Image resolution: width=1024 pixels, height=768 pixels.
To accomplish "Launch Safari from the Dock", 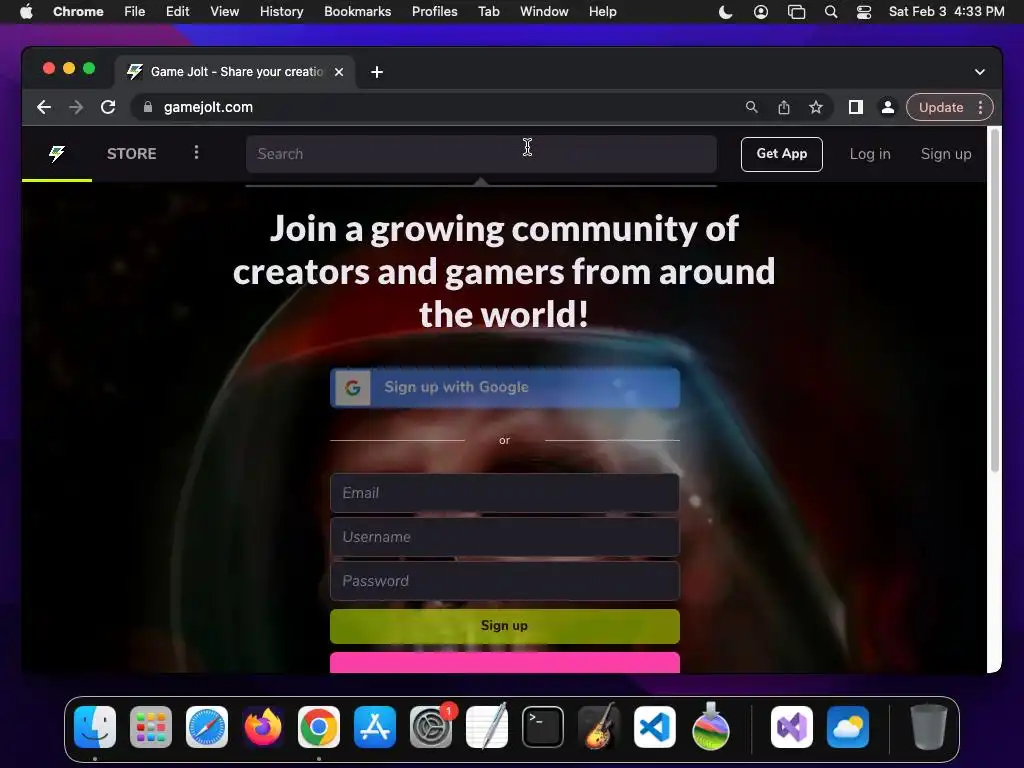I will tap(207, 727).
